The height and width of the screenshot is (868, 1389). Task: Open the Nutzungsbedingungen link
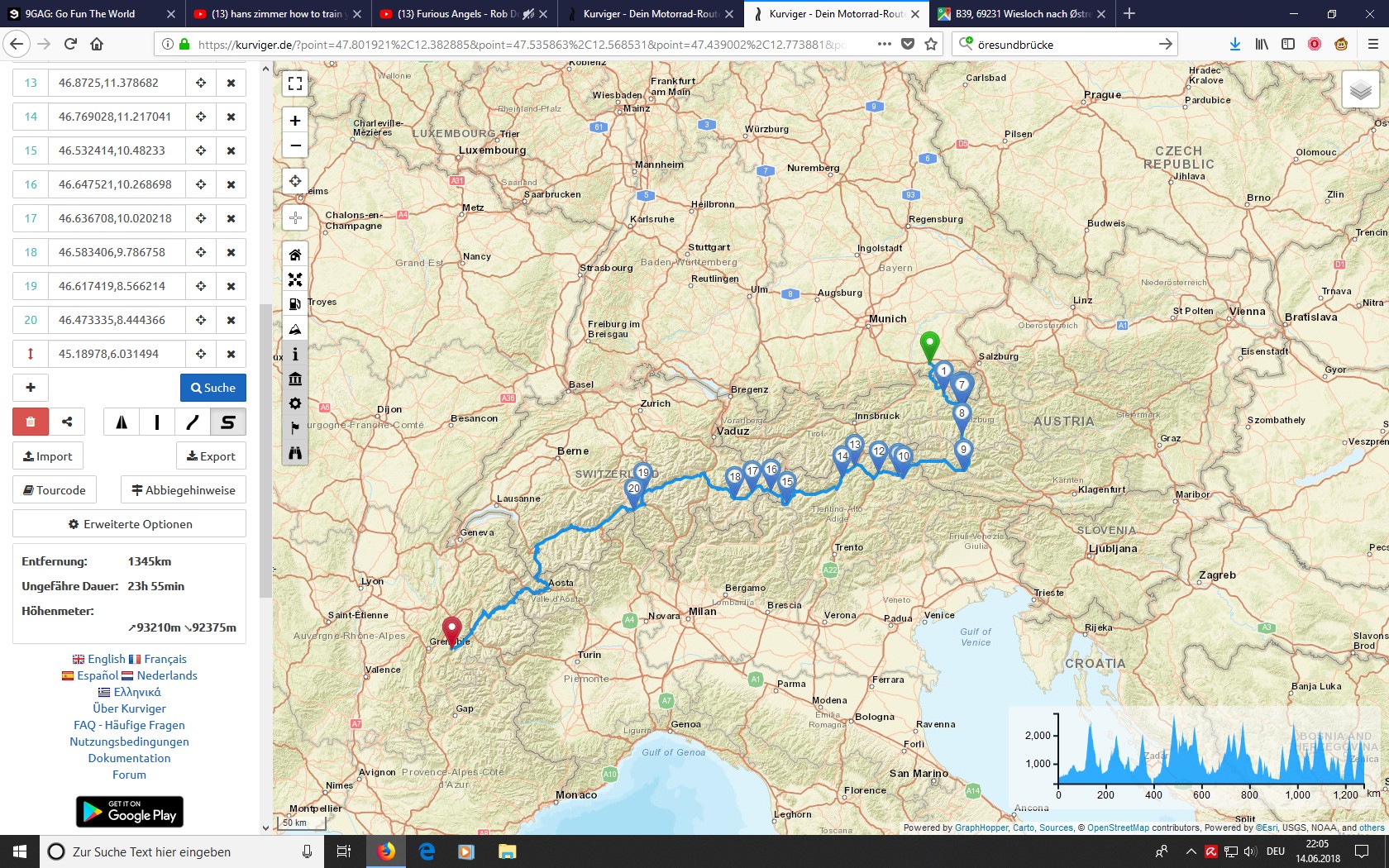tap(130, 742)
